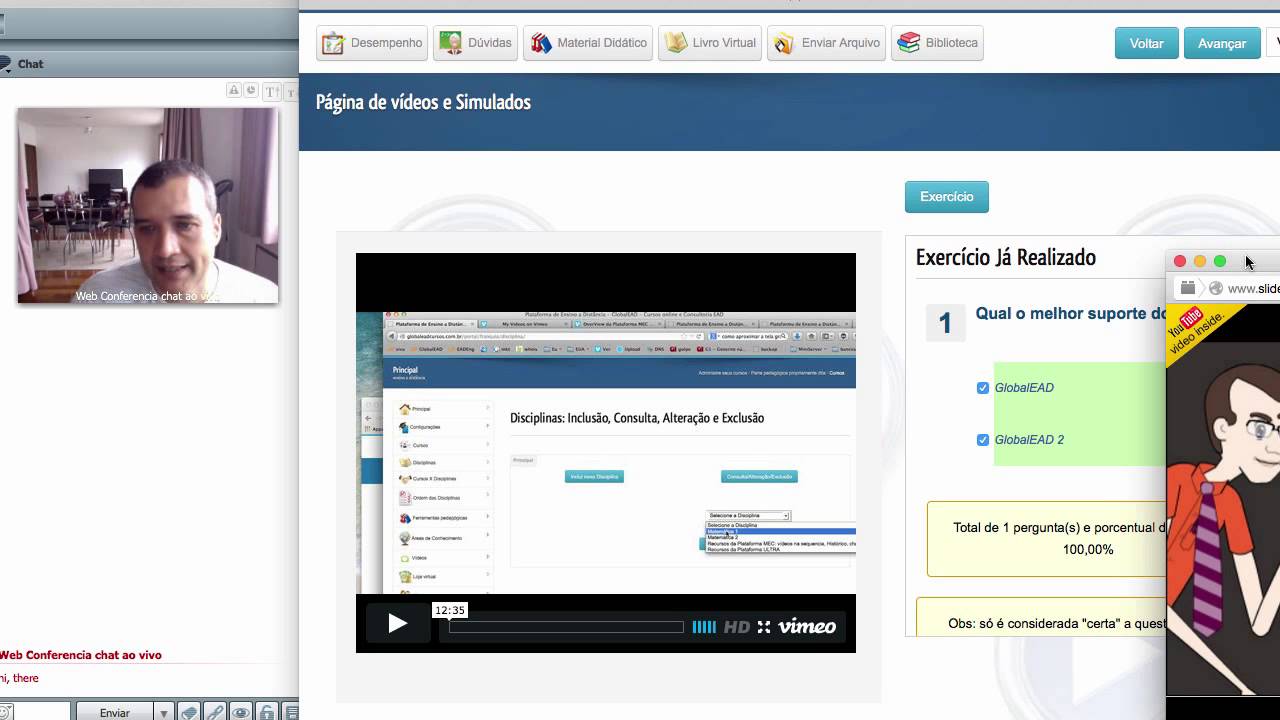
Task: Enter fullscreen on the Vimeo player
Action: pyautogui.click(x=764, y=627)
